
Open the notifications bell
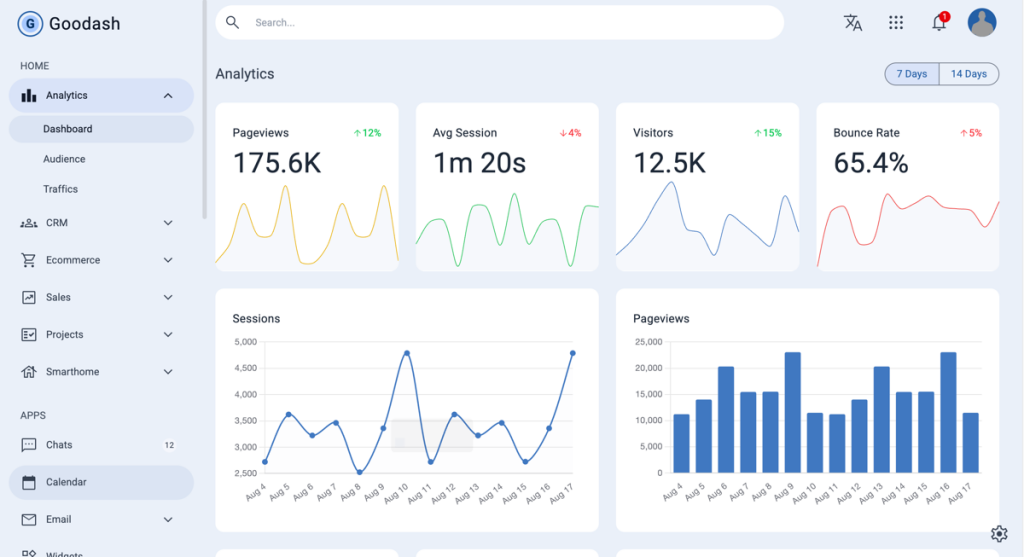tap(939, 23)
